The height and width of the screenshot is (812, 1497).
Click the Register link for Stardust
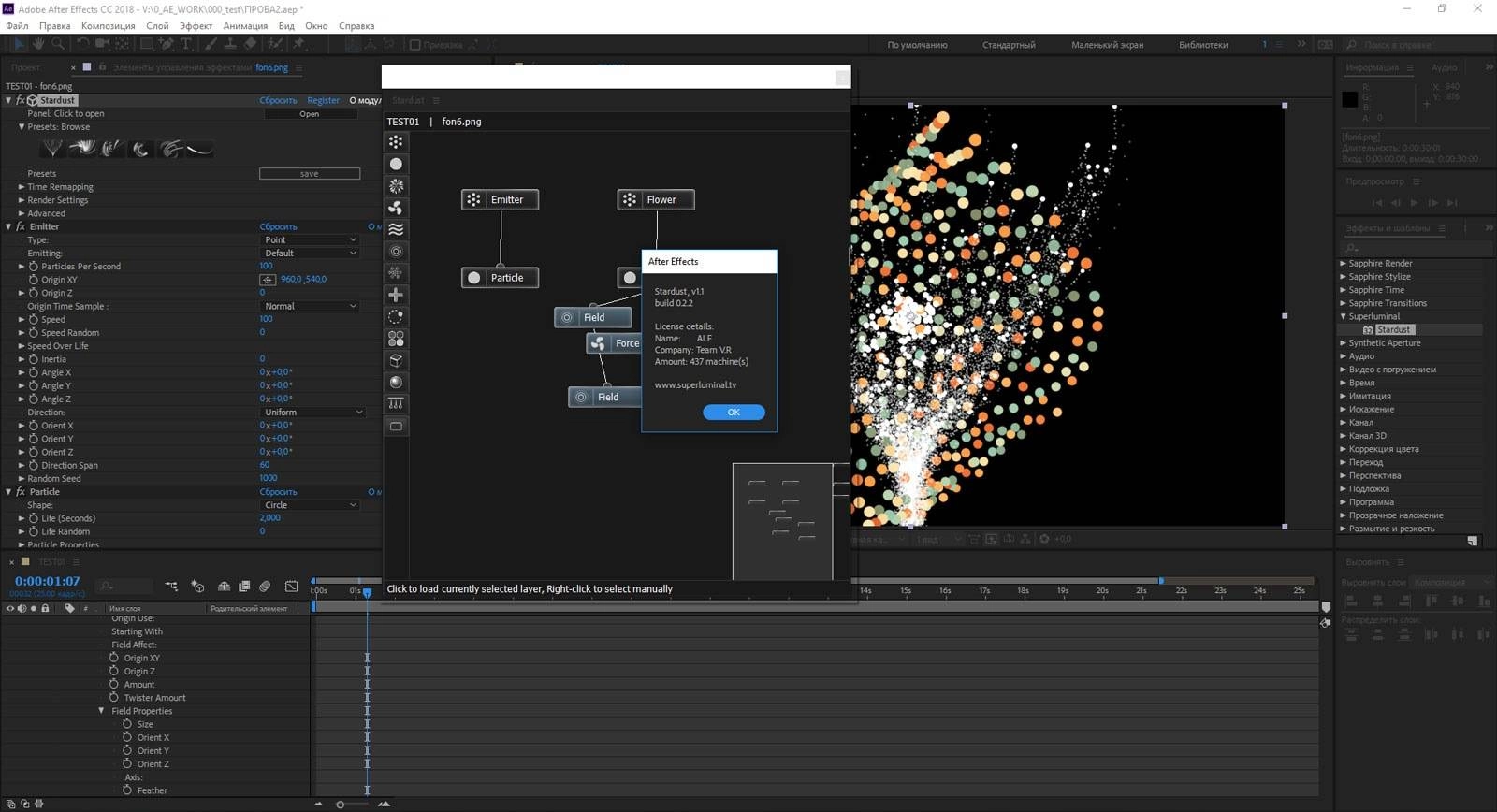tap(323, 101)
